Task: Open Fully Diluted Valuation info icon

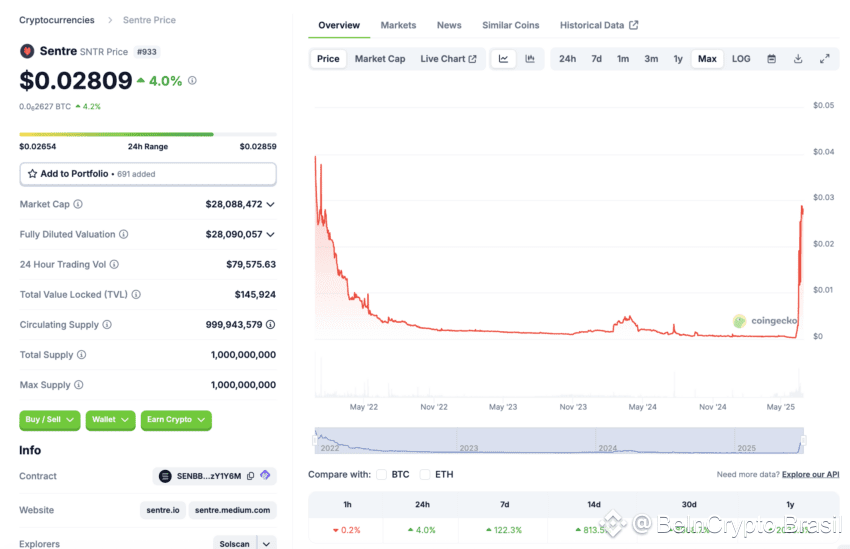Action: click(x=124, y=234)
